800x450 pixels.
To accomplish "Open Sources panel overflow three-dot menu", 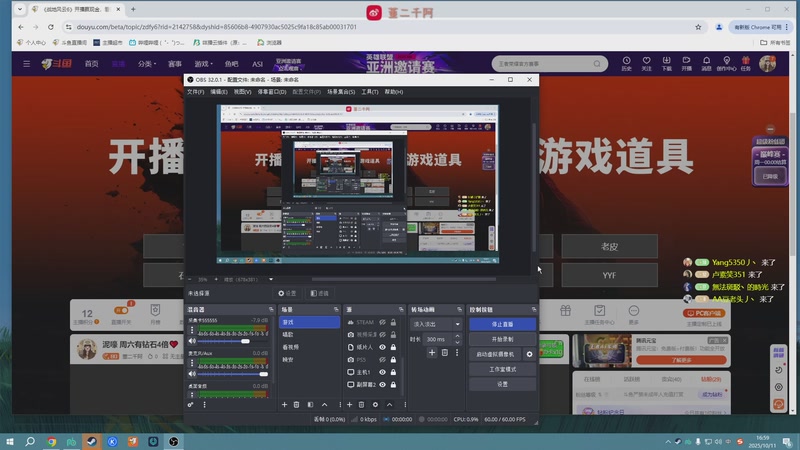I will coord(405,405).
